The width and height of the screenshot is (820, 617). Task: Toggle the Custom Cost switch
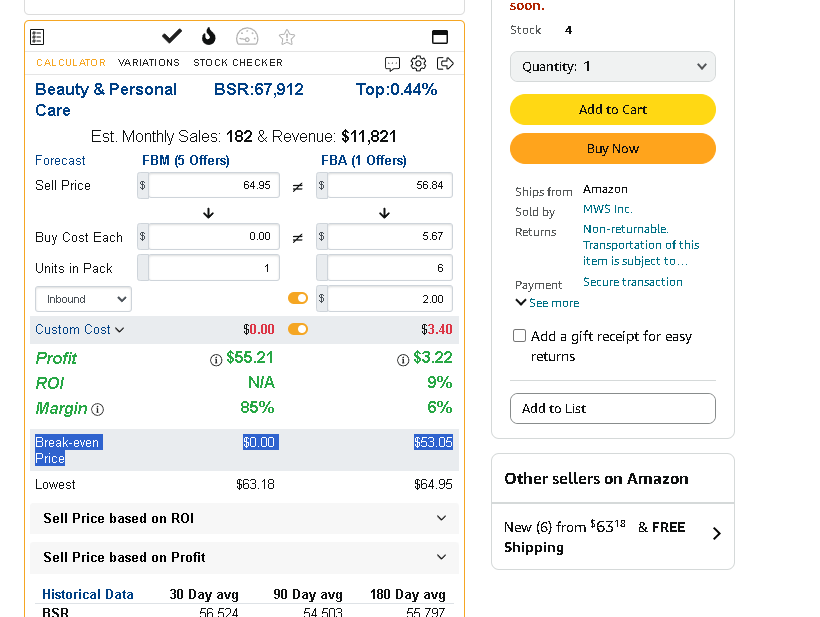[x=298, y=329]
